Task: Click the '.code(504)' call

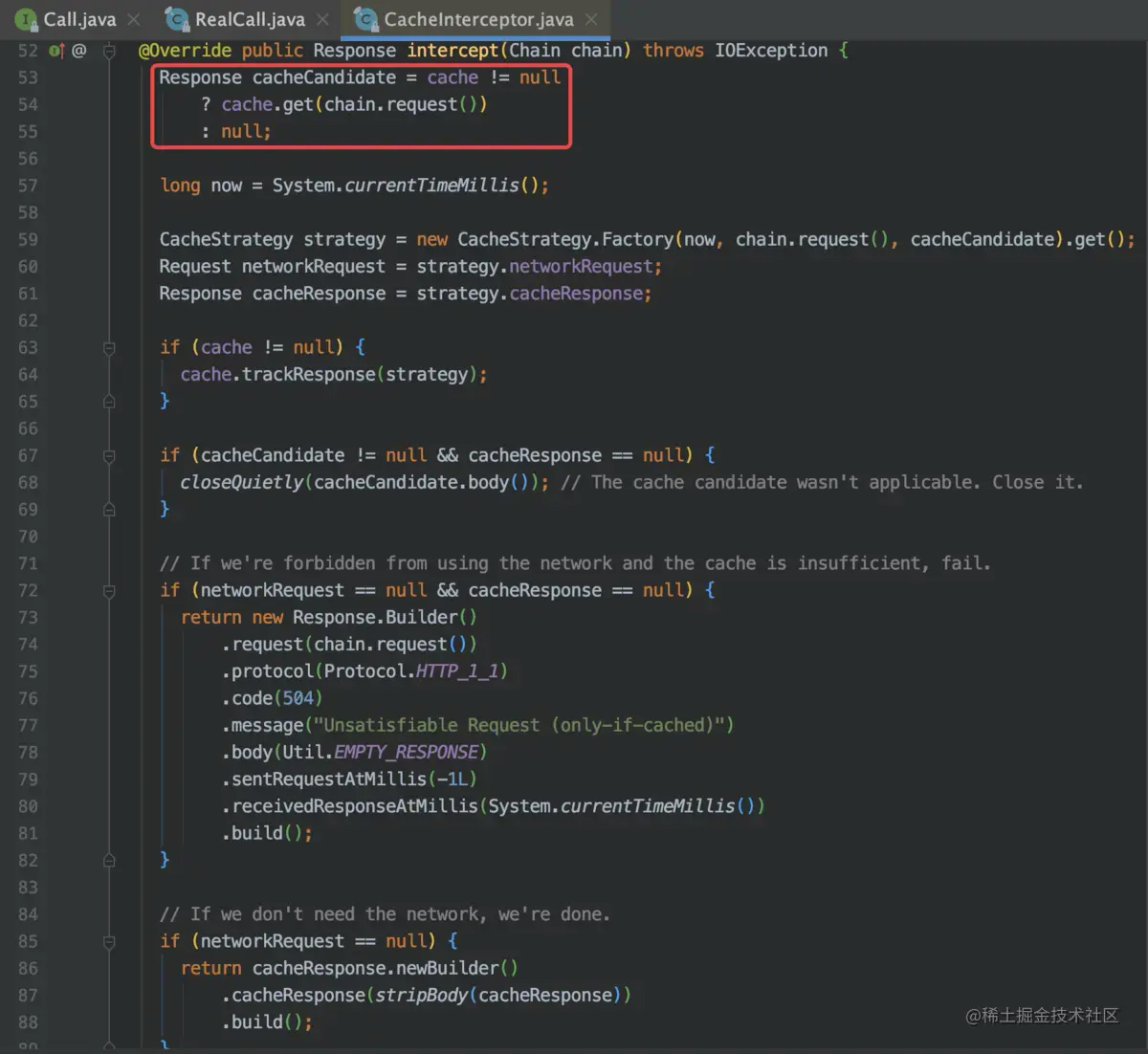Action: (273, 699)
